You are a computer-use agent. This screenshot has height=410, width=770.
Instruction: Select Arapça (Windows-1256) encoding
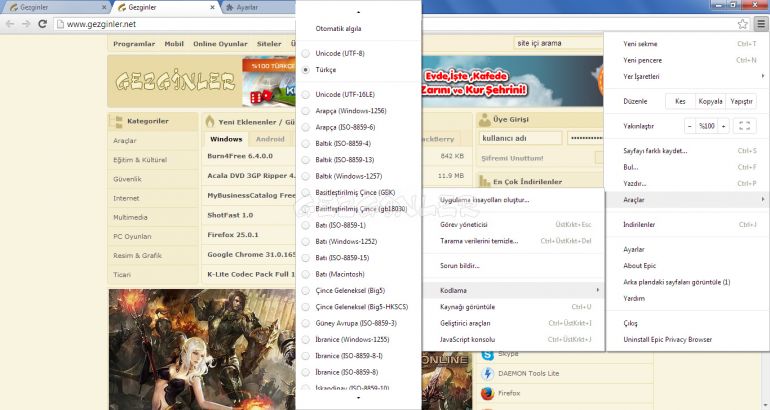[351, 111]
